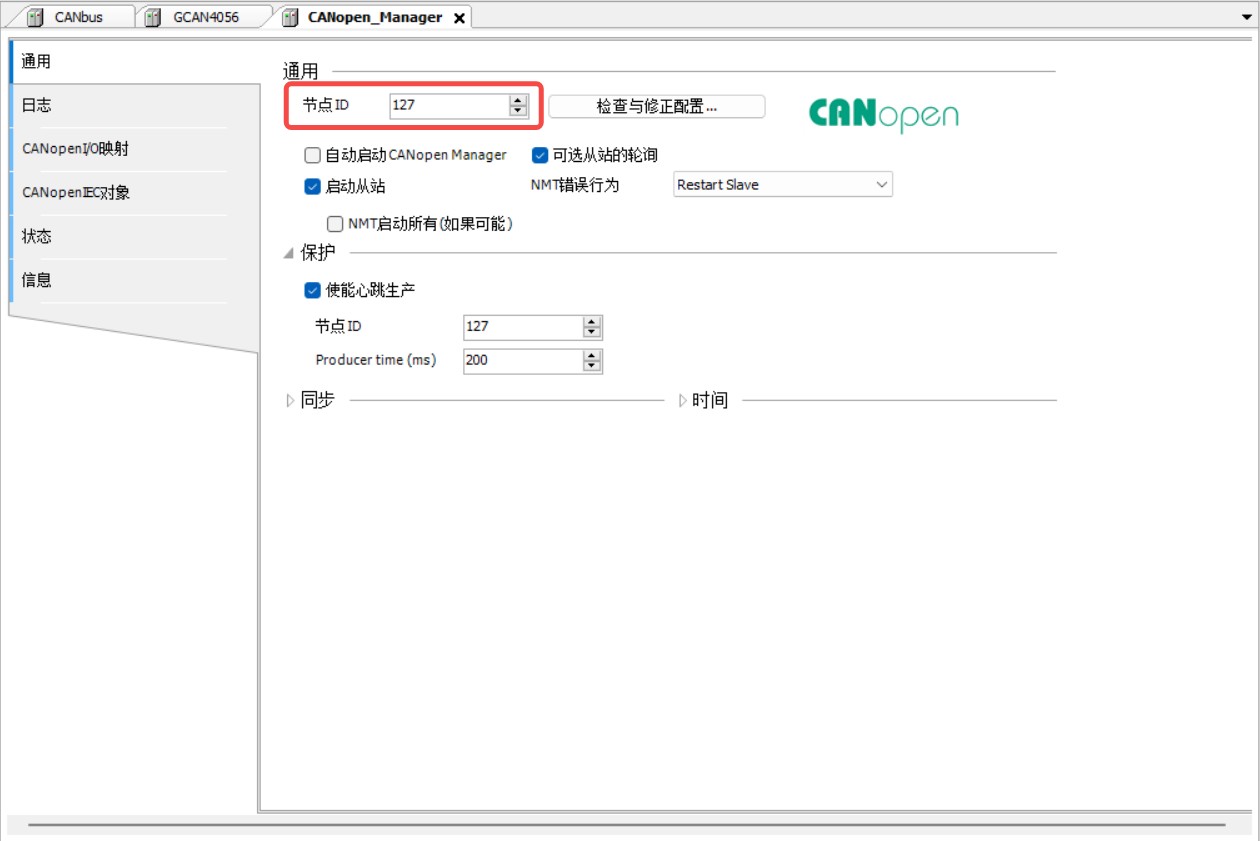Image resolution: width=1260 pixels, height=841 pixels.
Task: Enable 自动启动CANopen Manager checkbox
Action: coord(313,156)
